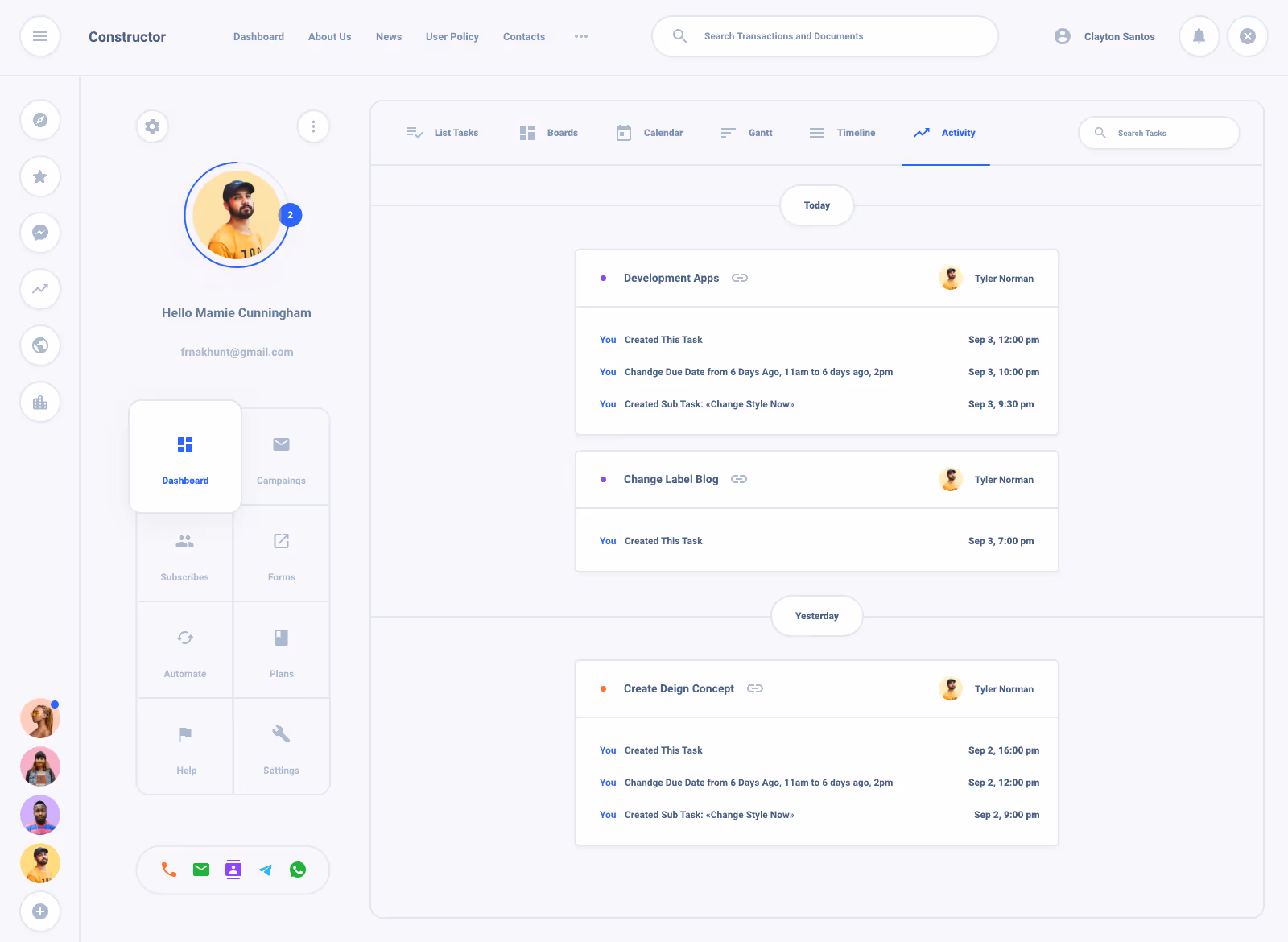Send a Telegram message from contact bar
Image resolution: width=1288 pixels, height=942 pixels.
[266, 870]
